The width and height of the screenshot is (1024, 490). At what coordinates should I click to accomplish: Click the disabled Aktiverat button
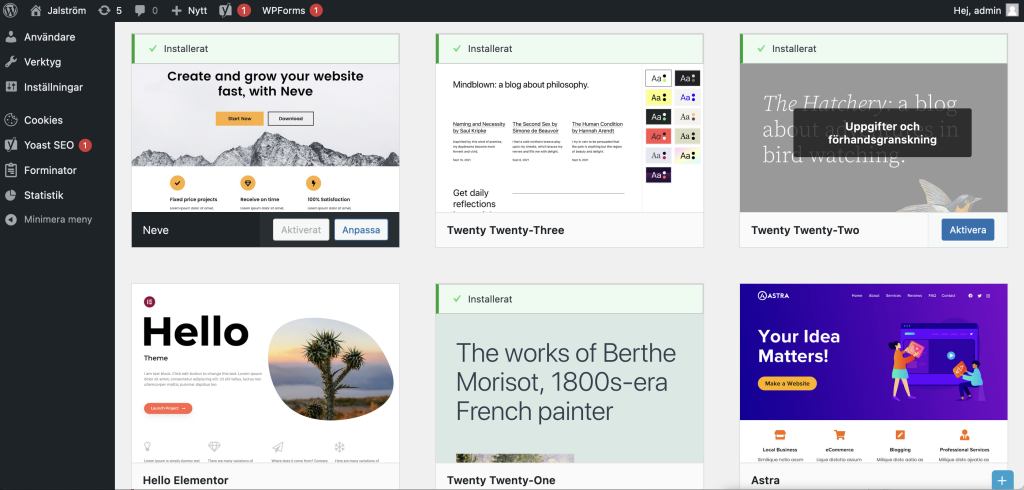pyautogui.click(x=301, y=230)
